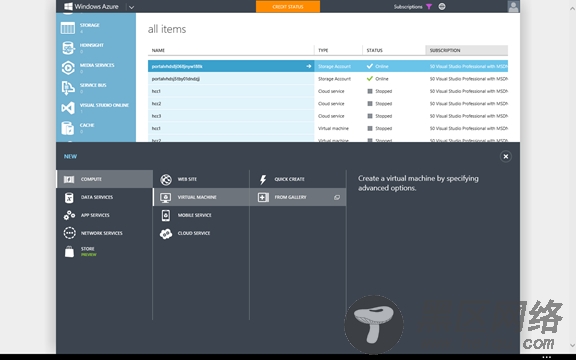Choose the From Gallery option
Viewport: 576px width, 360px height.
(298, 197)
